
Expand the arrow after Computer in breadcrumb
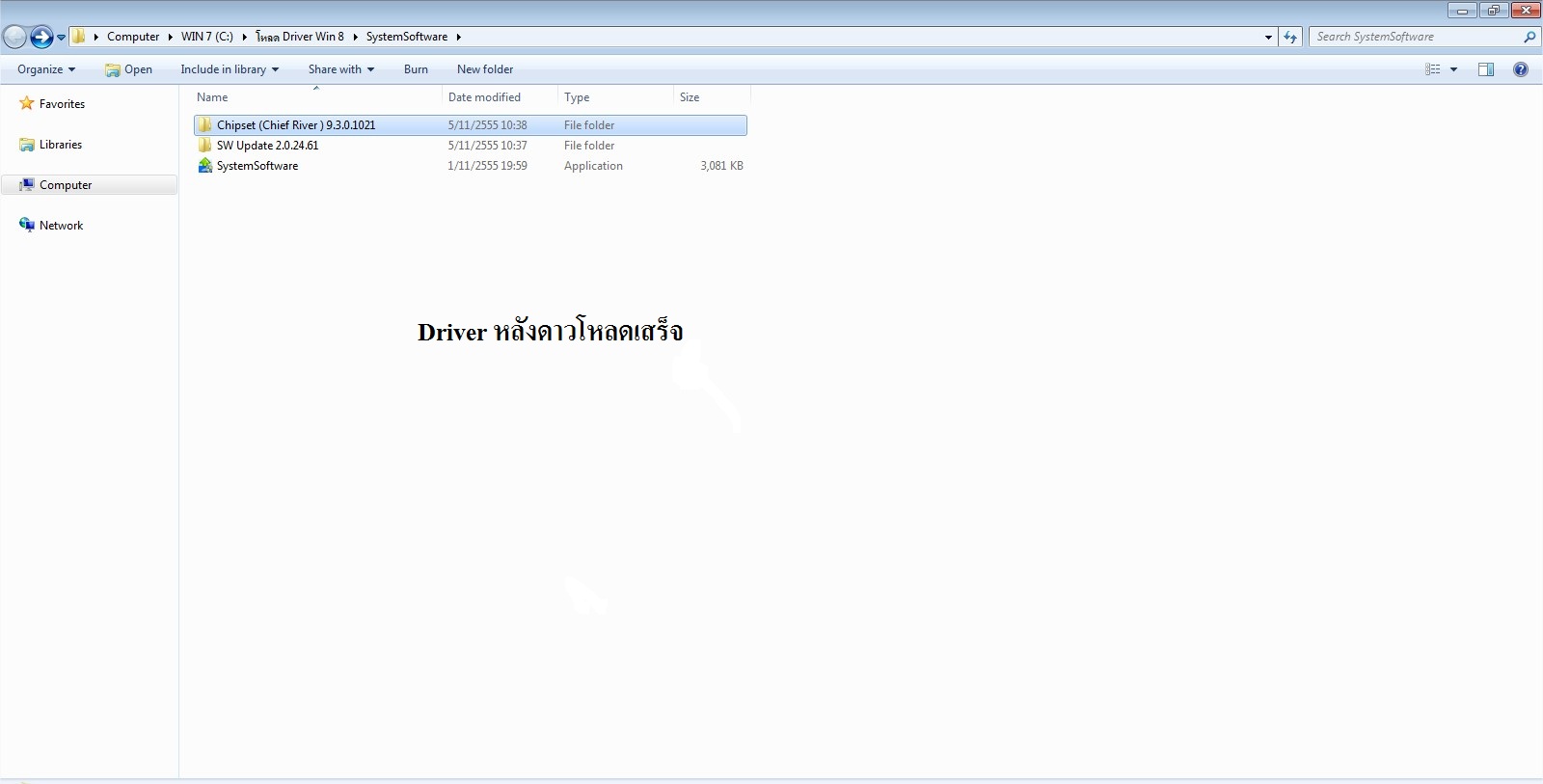coord(171,37)
